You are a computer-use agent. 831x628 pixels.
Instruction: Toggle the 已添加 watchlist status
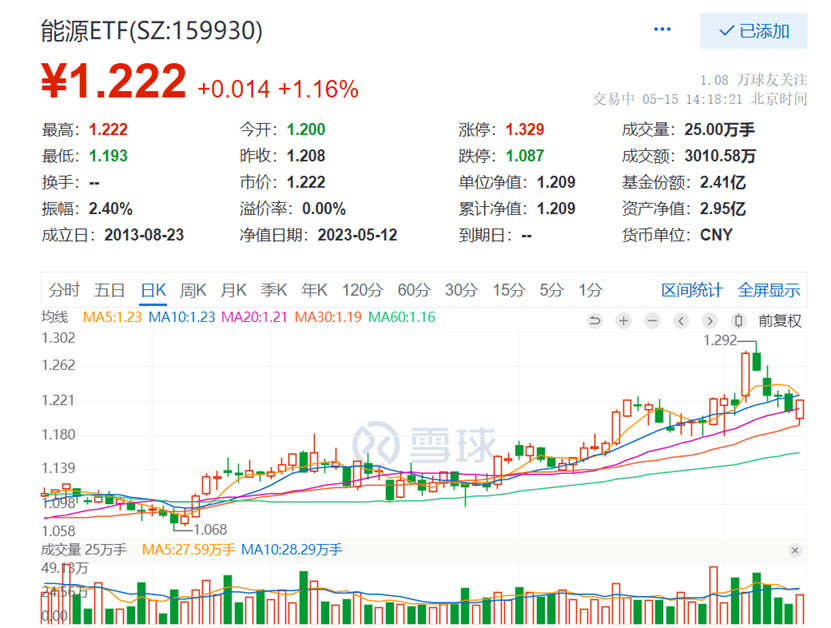(755, 31)
